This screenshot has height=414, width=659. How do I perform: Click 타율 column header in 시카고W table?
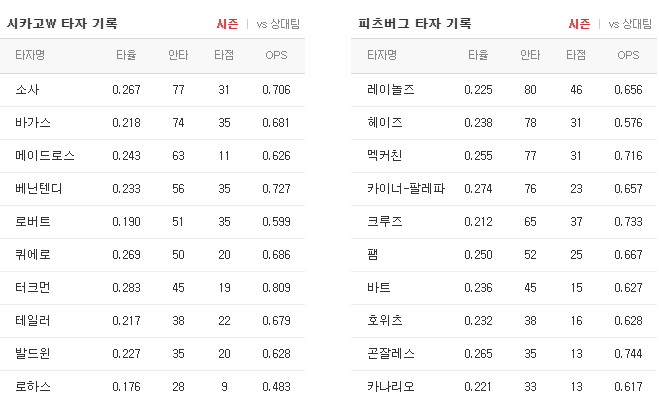point(126,55)
